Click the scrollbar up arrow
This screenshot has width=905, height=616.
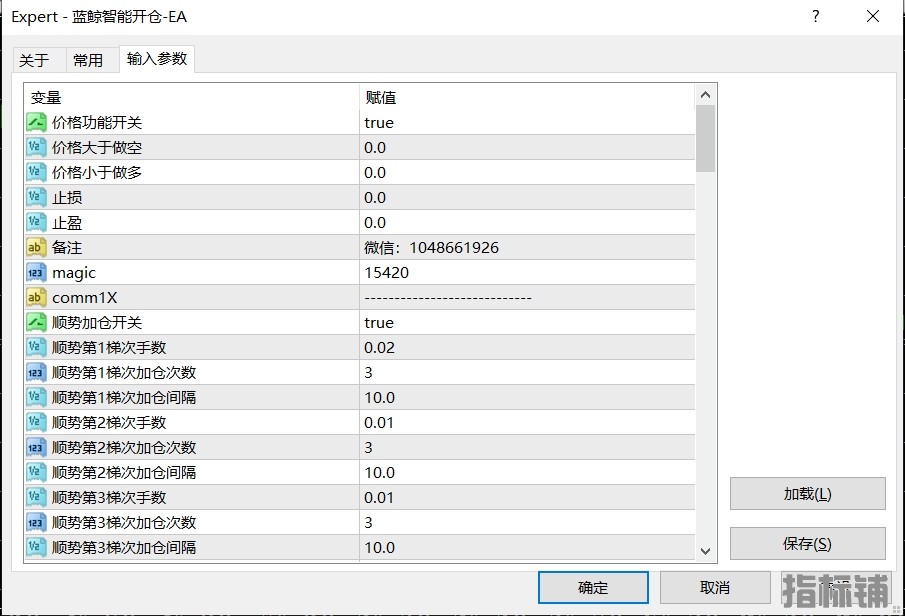(x=705, y=95)
